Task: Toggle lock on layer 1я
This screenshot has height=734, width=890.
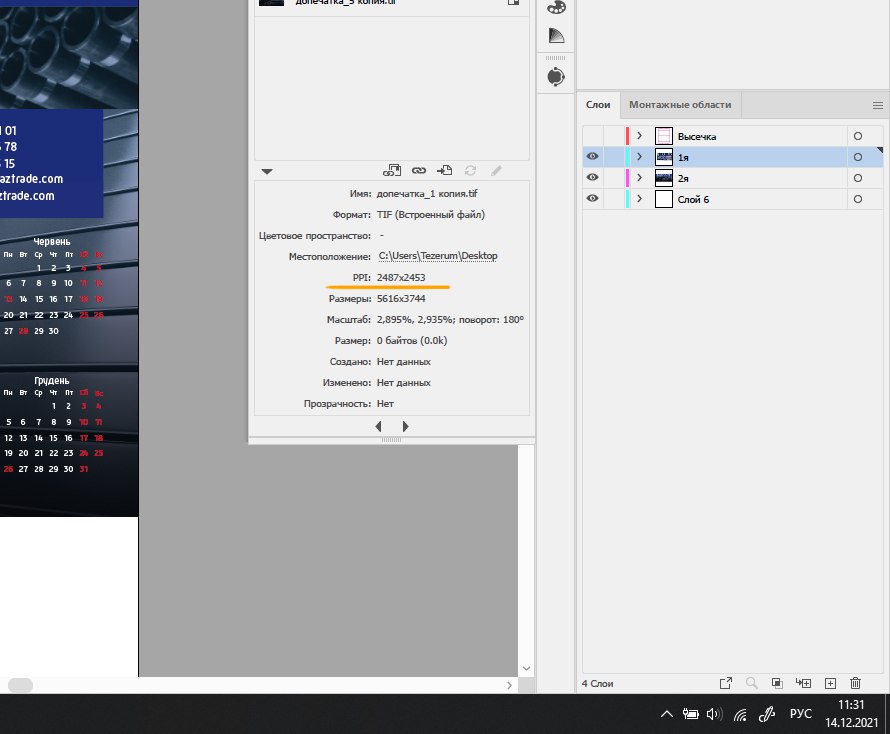Action: 612,157
